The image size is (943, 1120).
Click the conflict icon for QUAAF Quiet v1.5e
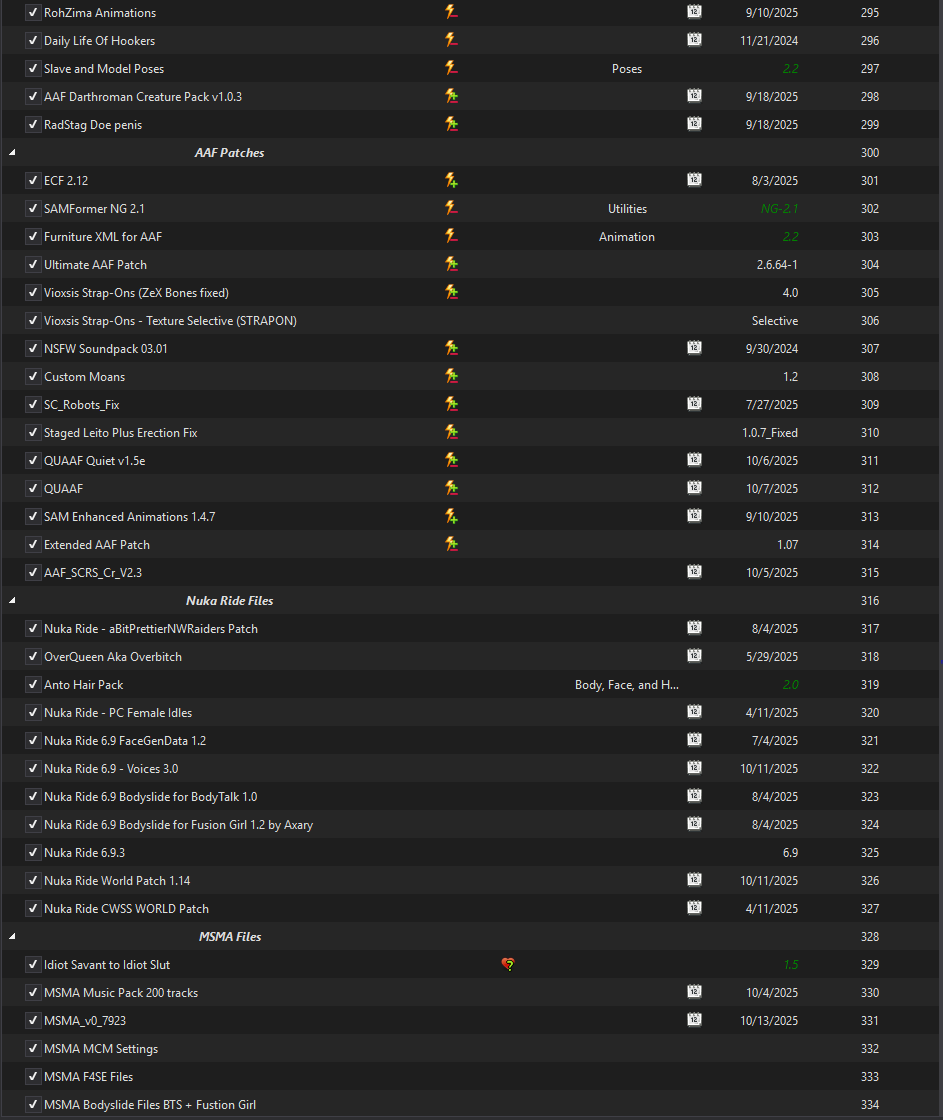(451, 460)
